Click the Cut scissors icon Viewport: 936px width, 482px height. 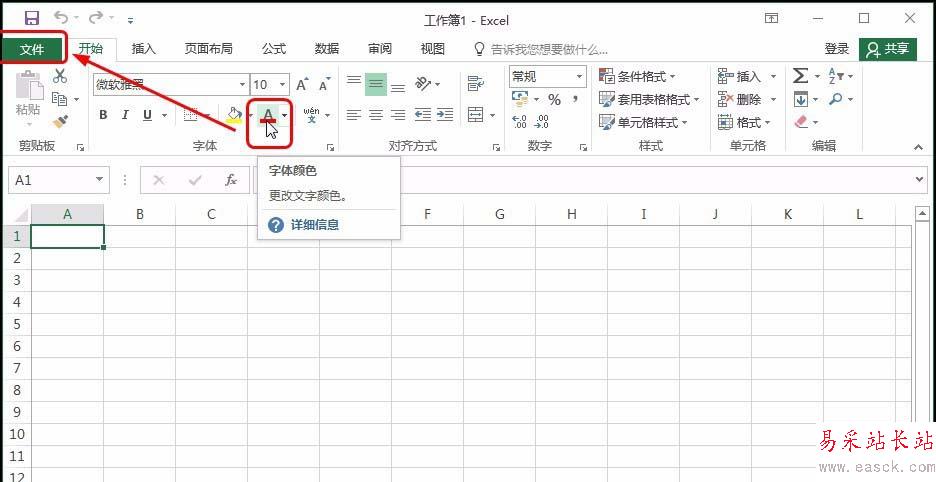point(60,76)
